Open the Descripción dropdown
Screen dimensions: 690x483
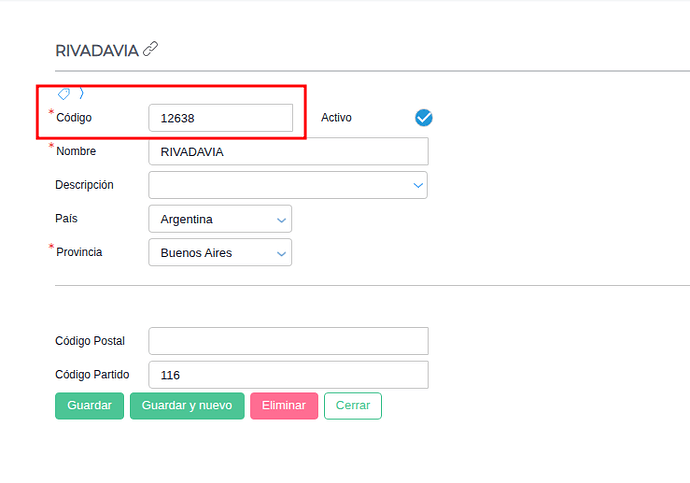point(288,185)
